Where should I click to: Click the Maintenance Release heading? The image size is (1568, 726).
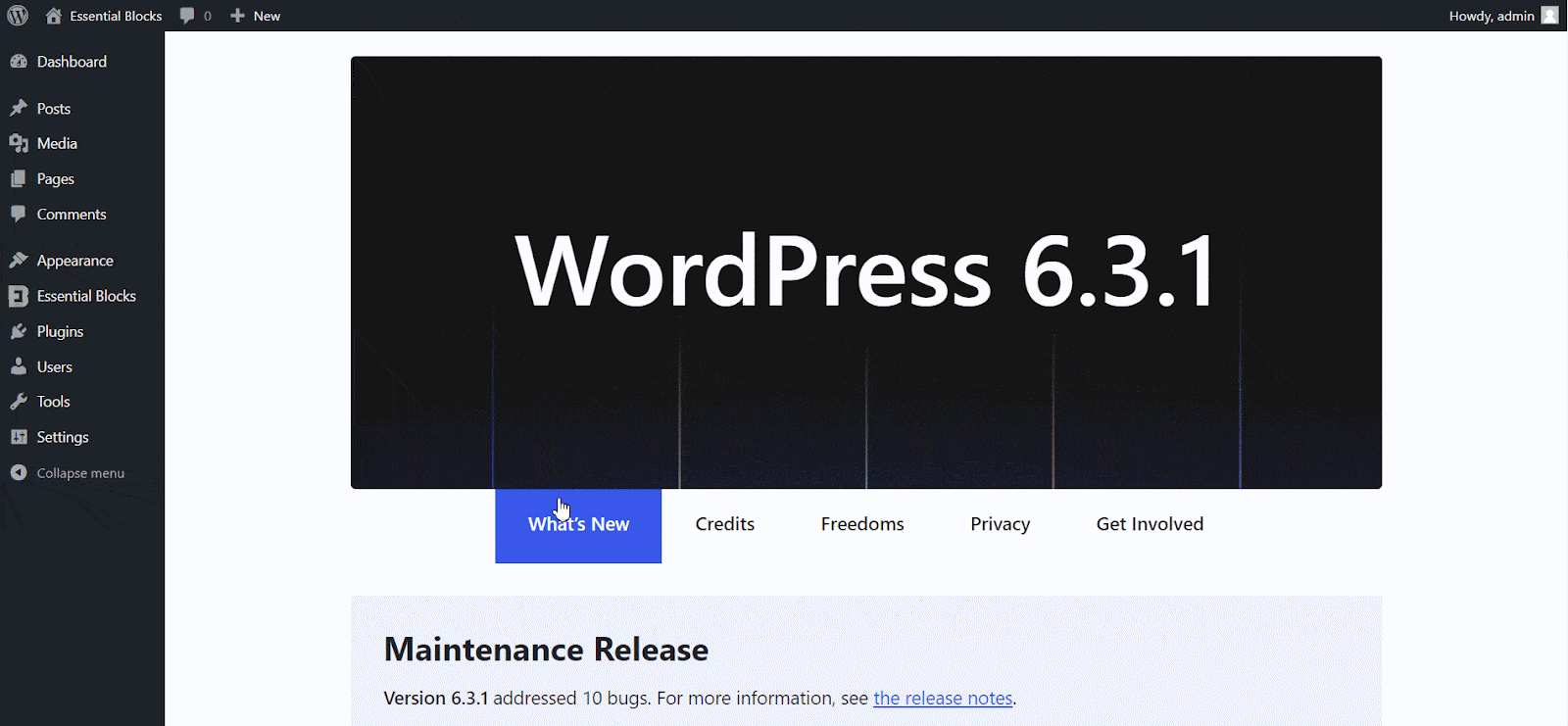(546, 650)
